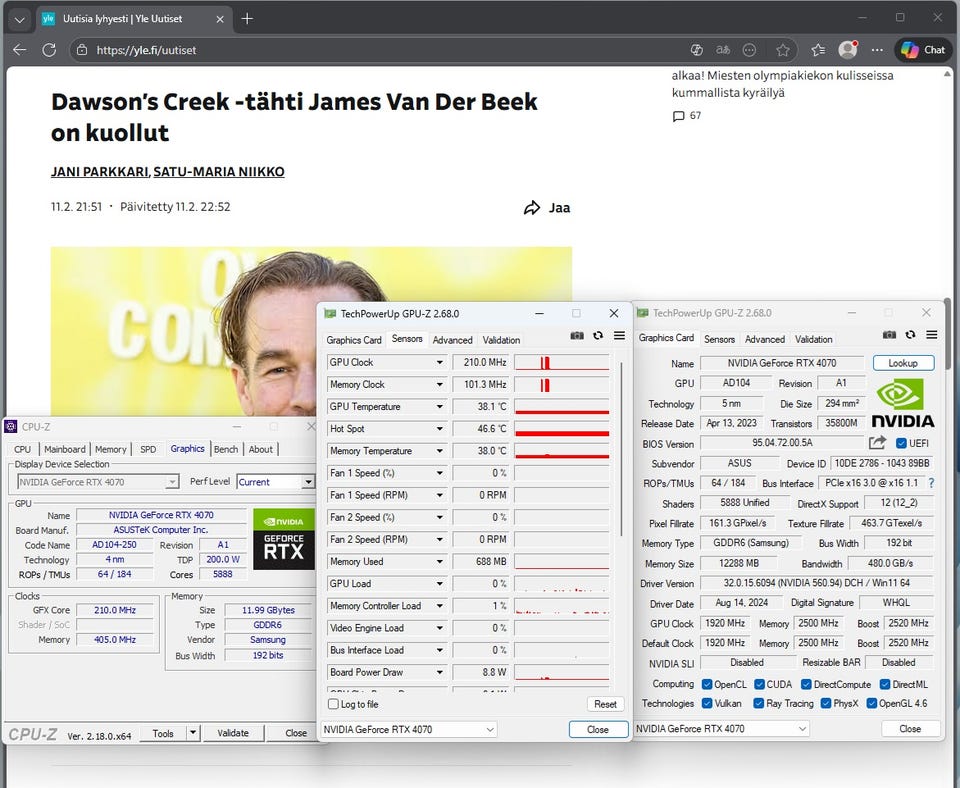Viewport: 960px width, 788px height.
Task: Open the CPU-Z Mainboard tab
Action: (x=64, y=449)
